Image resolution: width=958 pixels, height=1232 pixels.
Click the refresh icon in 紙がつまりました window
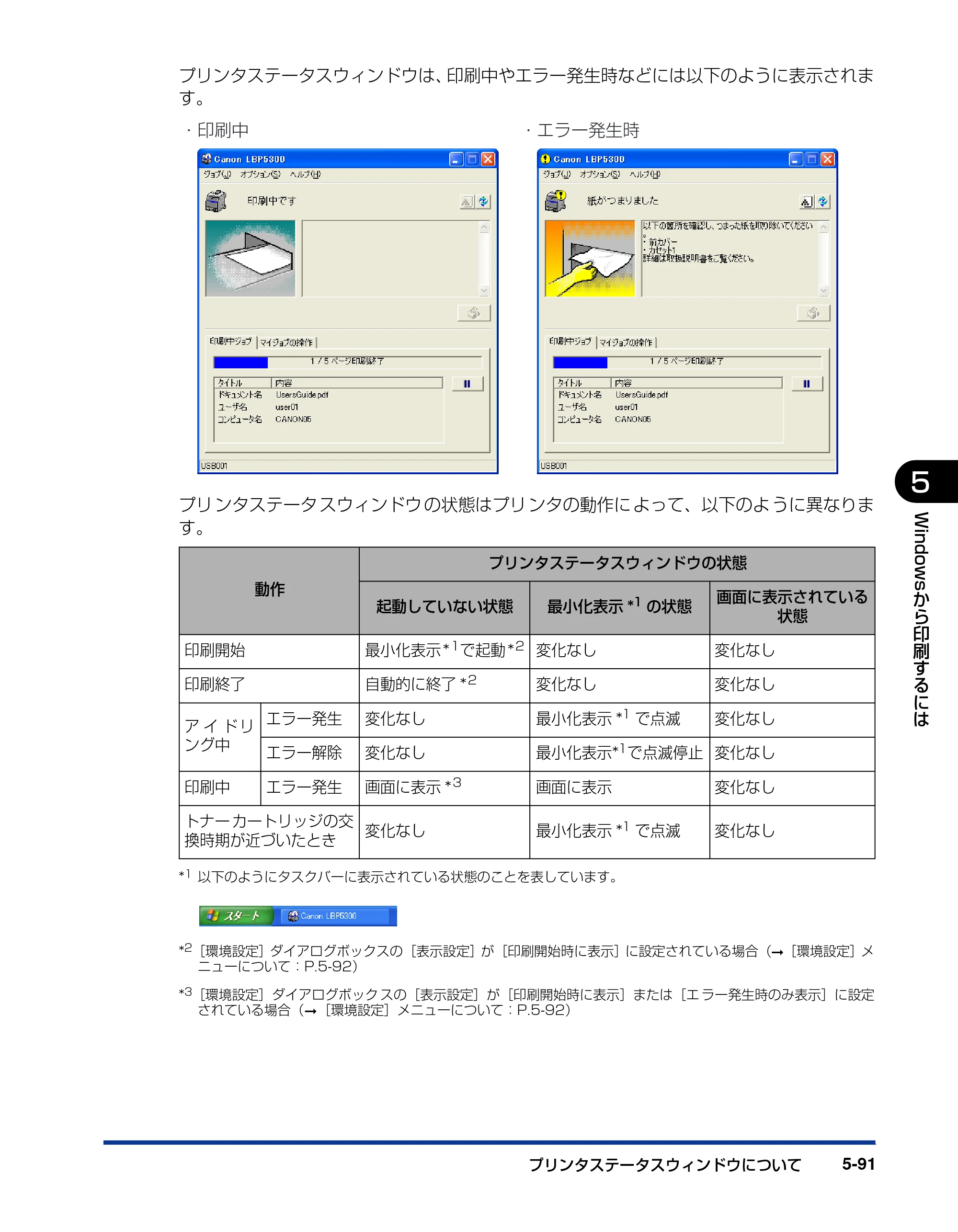coord(822,201)
